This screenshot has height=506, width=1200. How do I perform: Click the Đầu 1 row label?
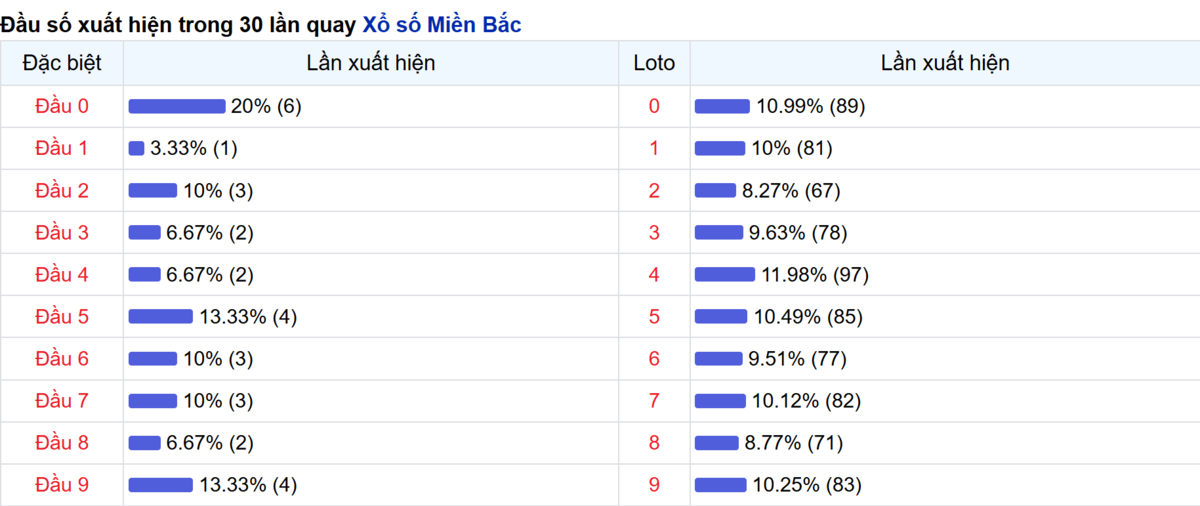(62, 149)
